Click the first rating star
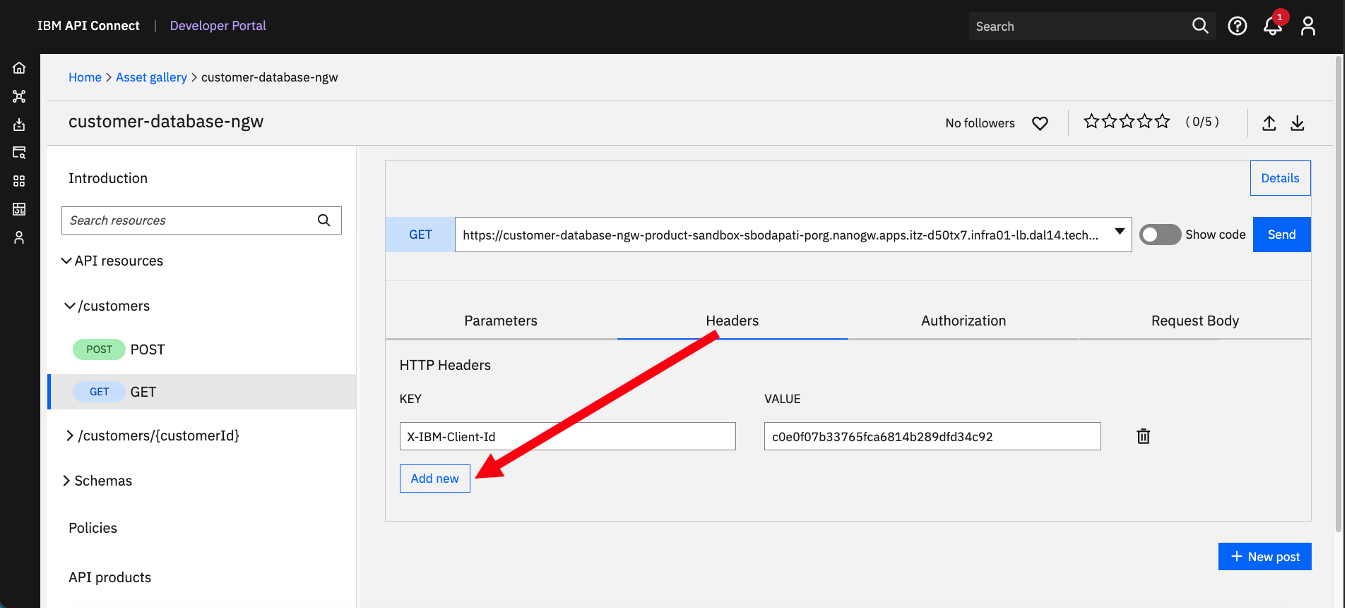 pos(1092,121)
